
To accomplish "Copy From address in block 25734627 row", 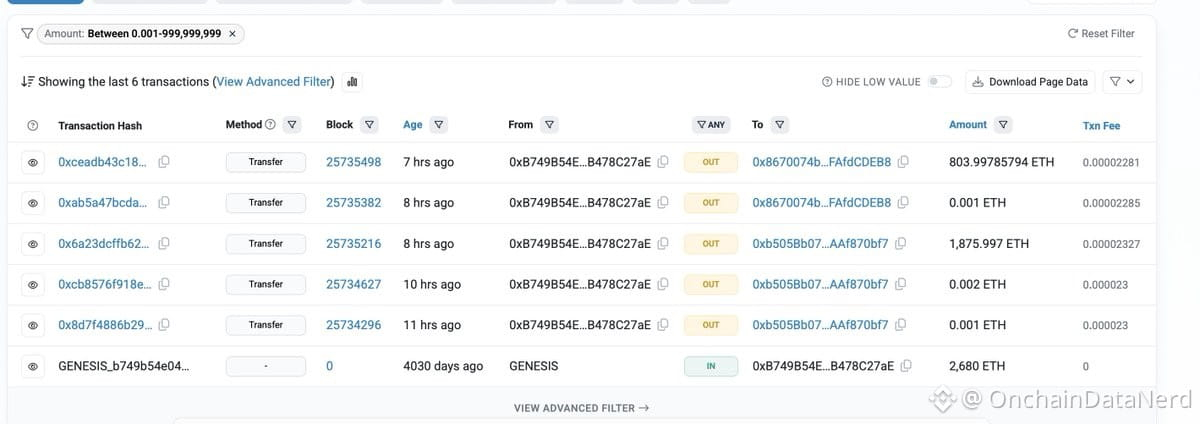I will pos(663,284).
